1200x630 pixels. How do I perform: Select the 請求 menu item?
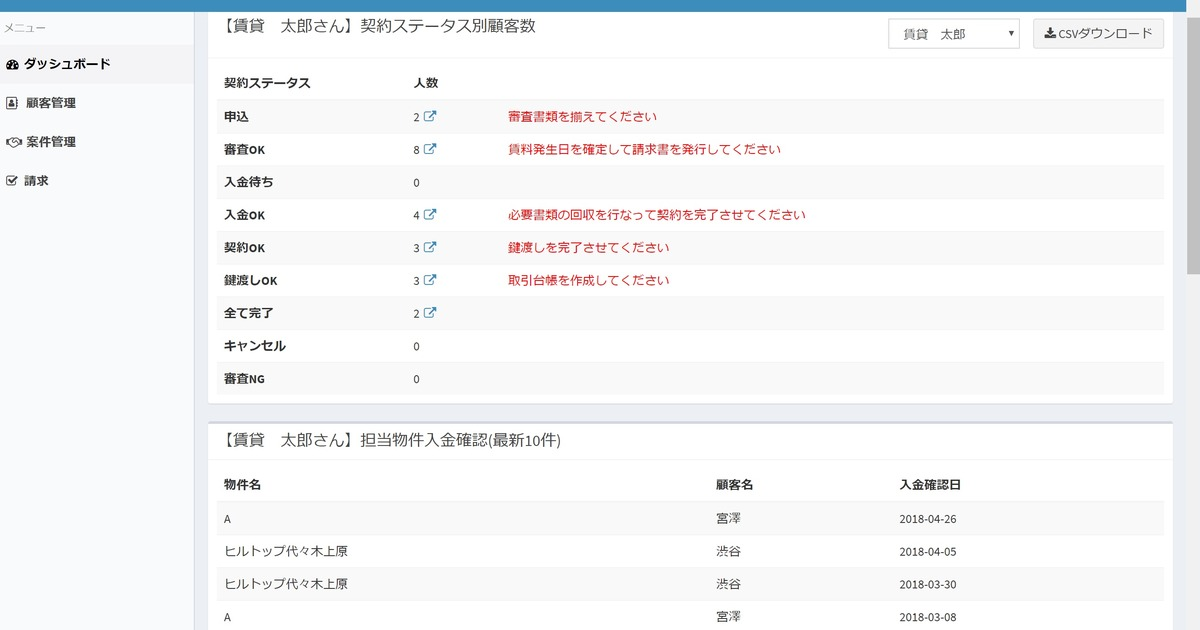pos(37,181)
